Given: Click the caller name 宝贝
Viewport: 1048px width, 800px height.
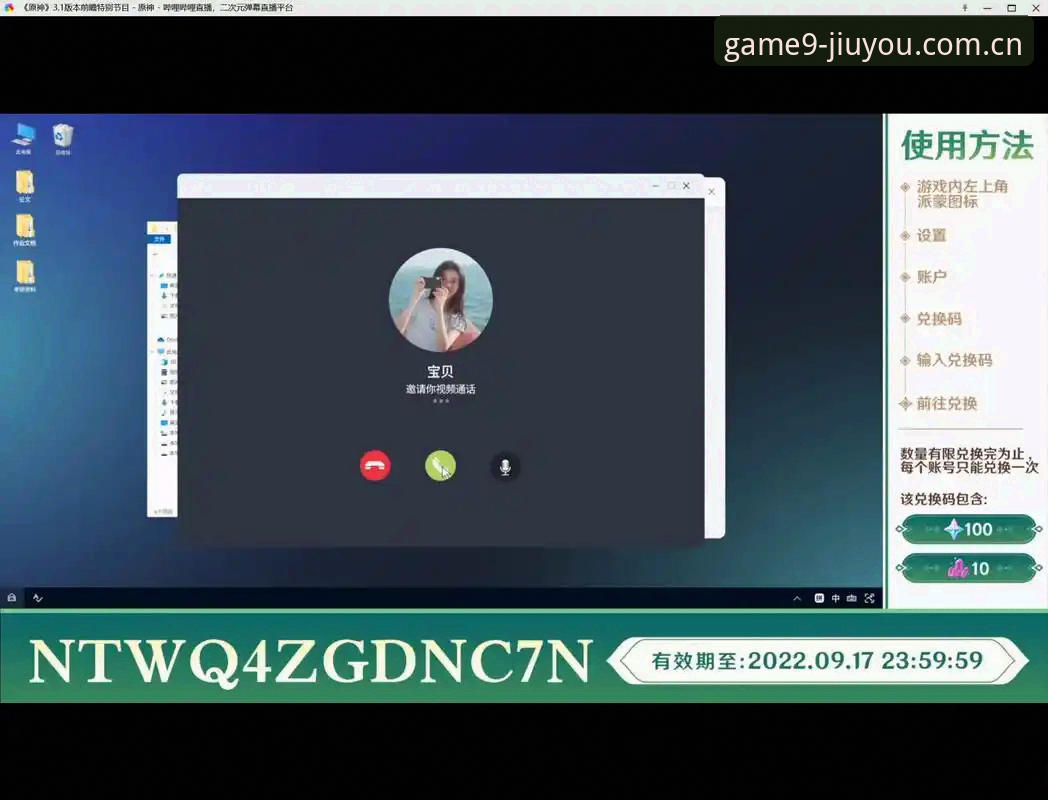Looking at the screenshot, I should (440, 372).
